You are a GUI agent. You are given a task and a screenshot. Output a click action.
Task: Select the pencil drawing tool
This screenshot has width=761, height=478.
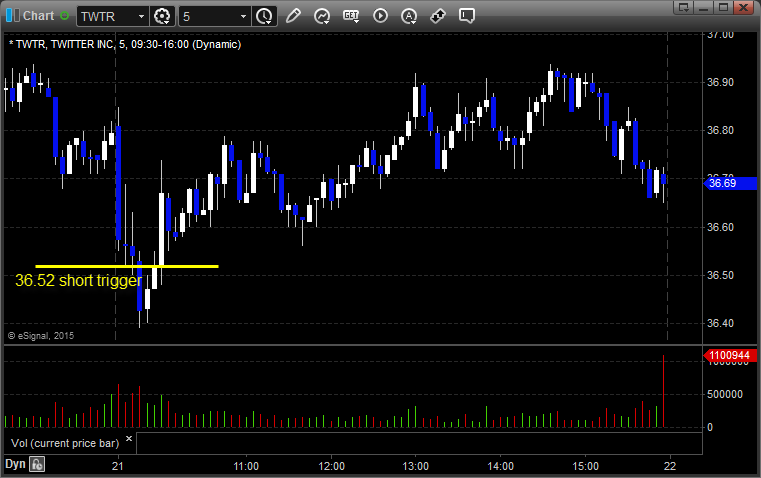click(293, 16)
